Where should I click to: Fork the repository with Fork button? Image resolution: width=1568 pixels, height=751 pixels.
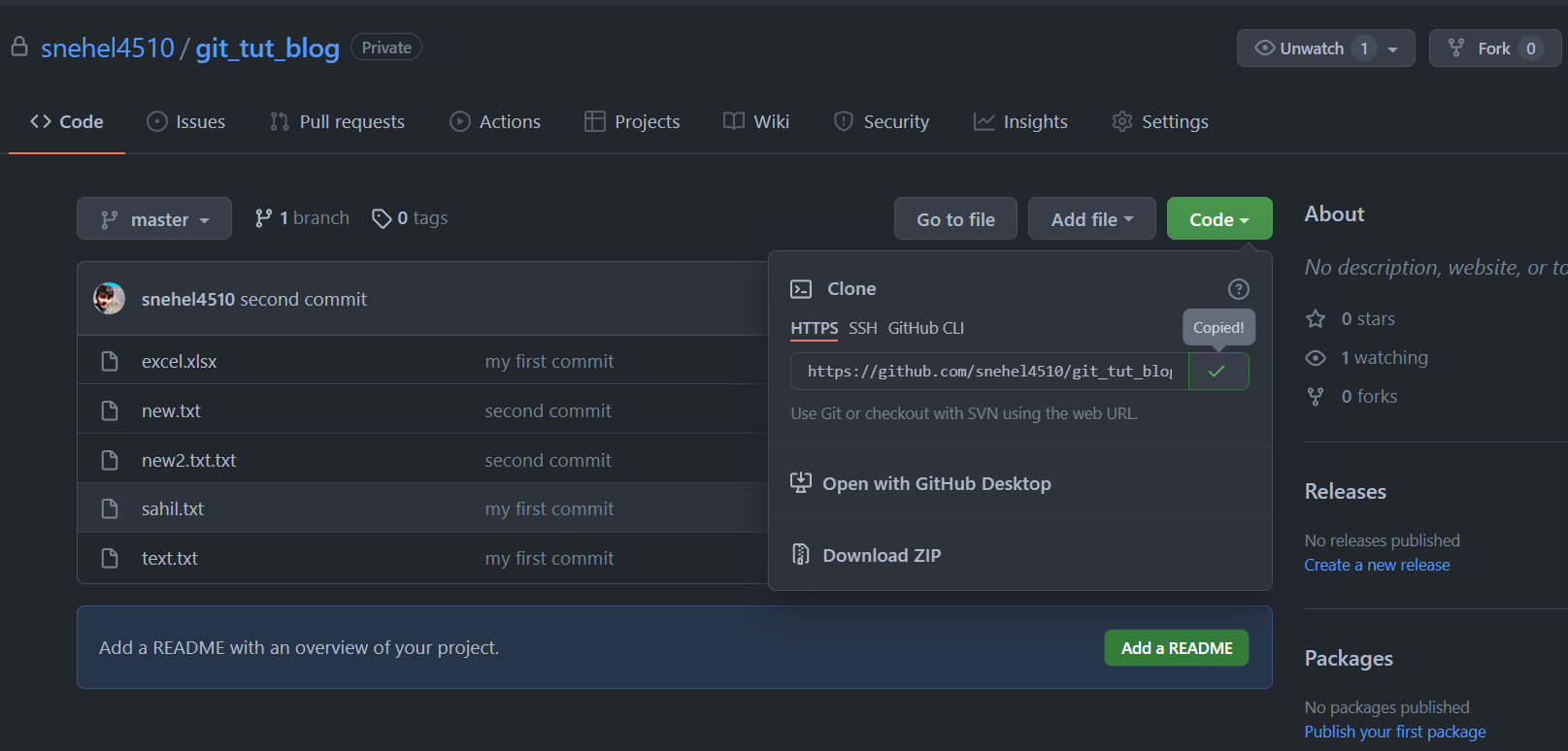tap(1495, 49)
